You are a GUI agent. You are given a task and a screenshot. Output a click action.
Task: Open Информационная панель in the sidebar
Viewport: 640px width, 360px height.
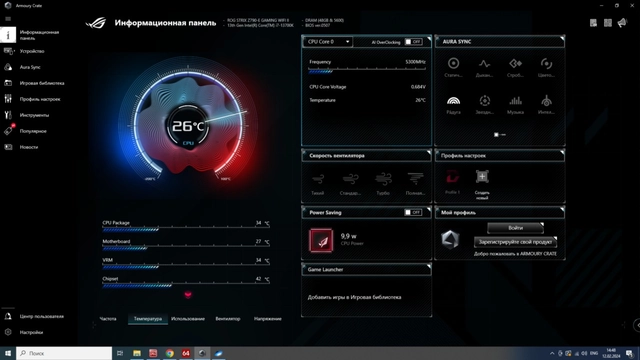[39, 35]
